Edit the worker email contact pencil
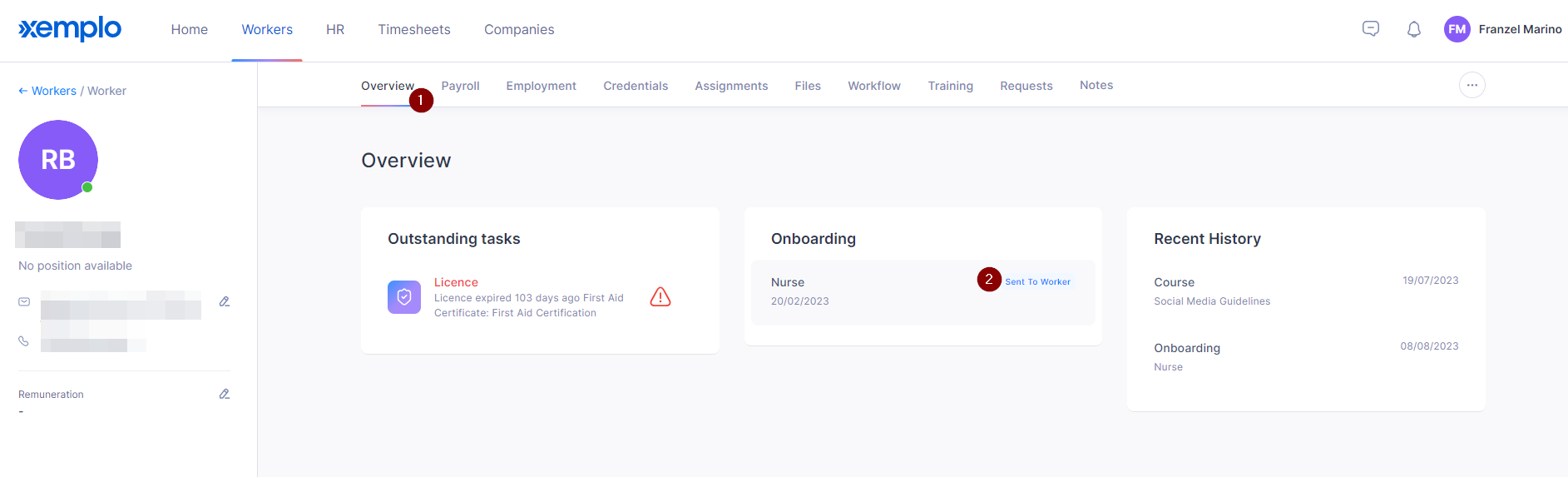 pyautogui.click(x=225, y=301)
